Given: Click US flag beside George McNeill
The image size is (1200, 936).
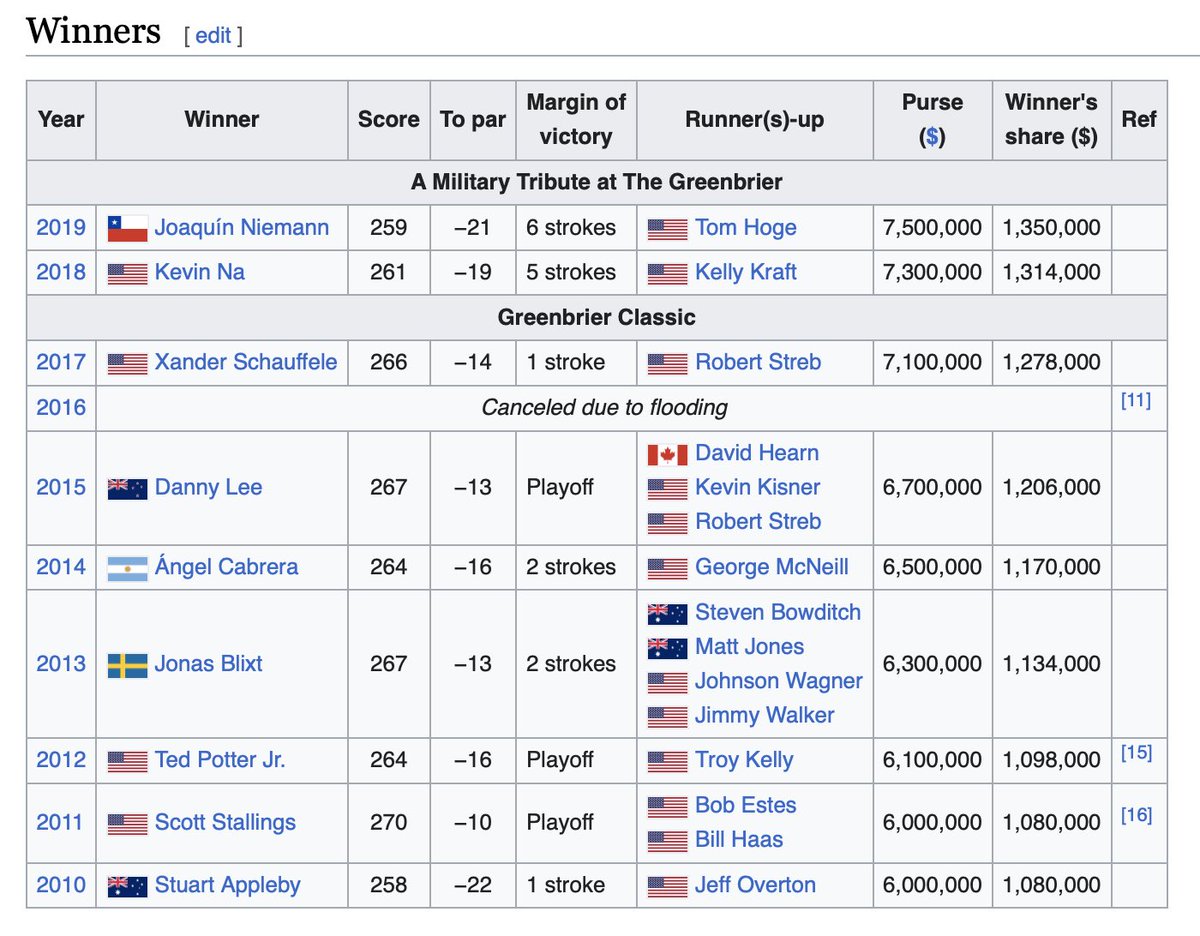Looking at the screenshot, I should click(x=668, y=568).
